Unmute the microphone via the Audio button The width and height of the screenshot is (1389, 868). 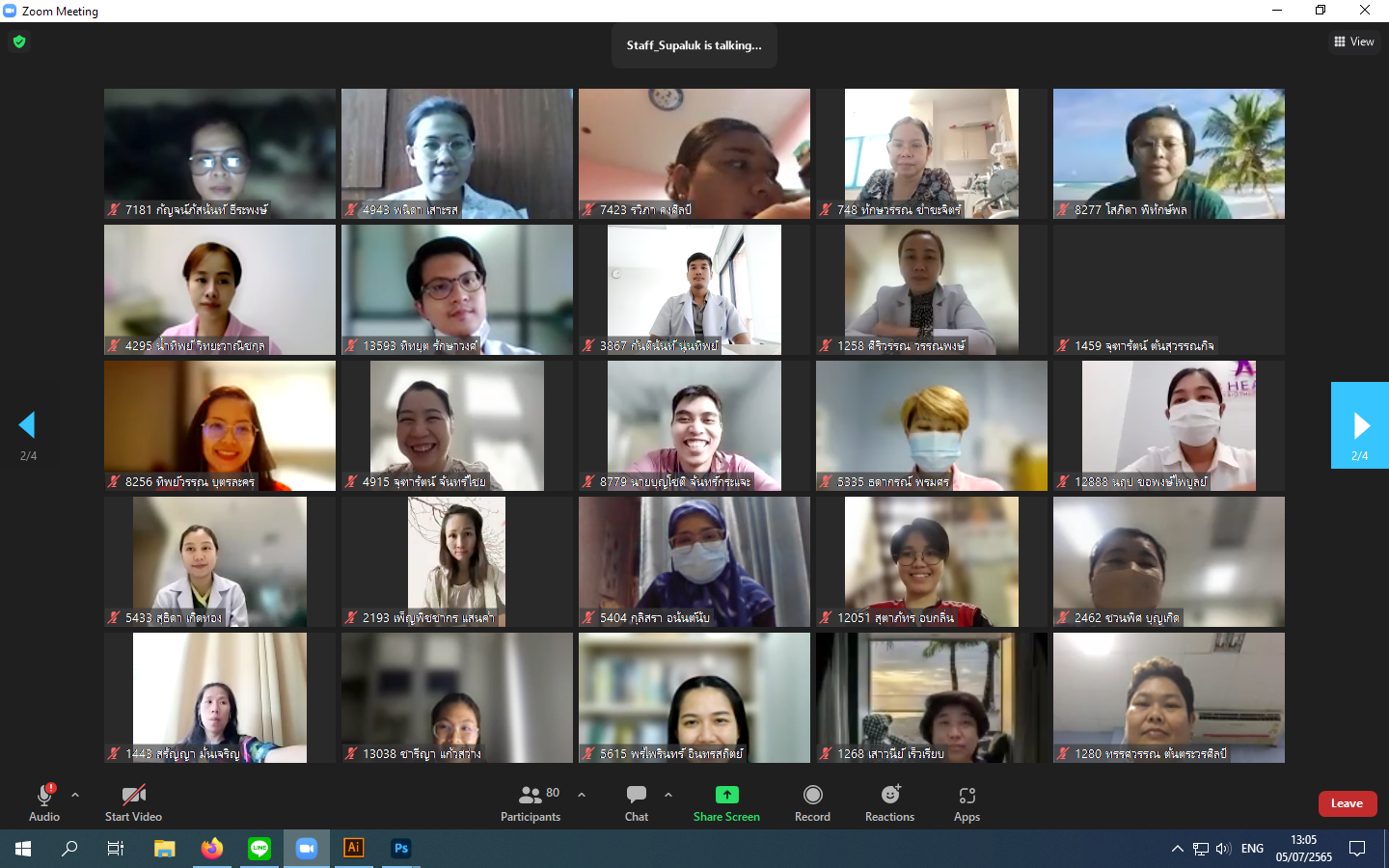(x=44, y=803)
